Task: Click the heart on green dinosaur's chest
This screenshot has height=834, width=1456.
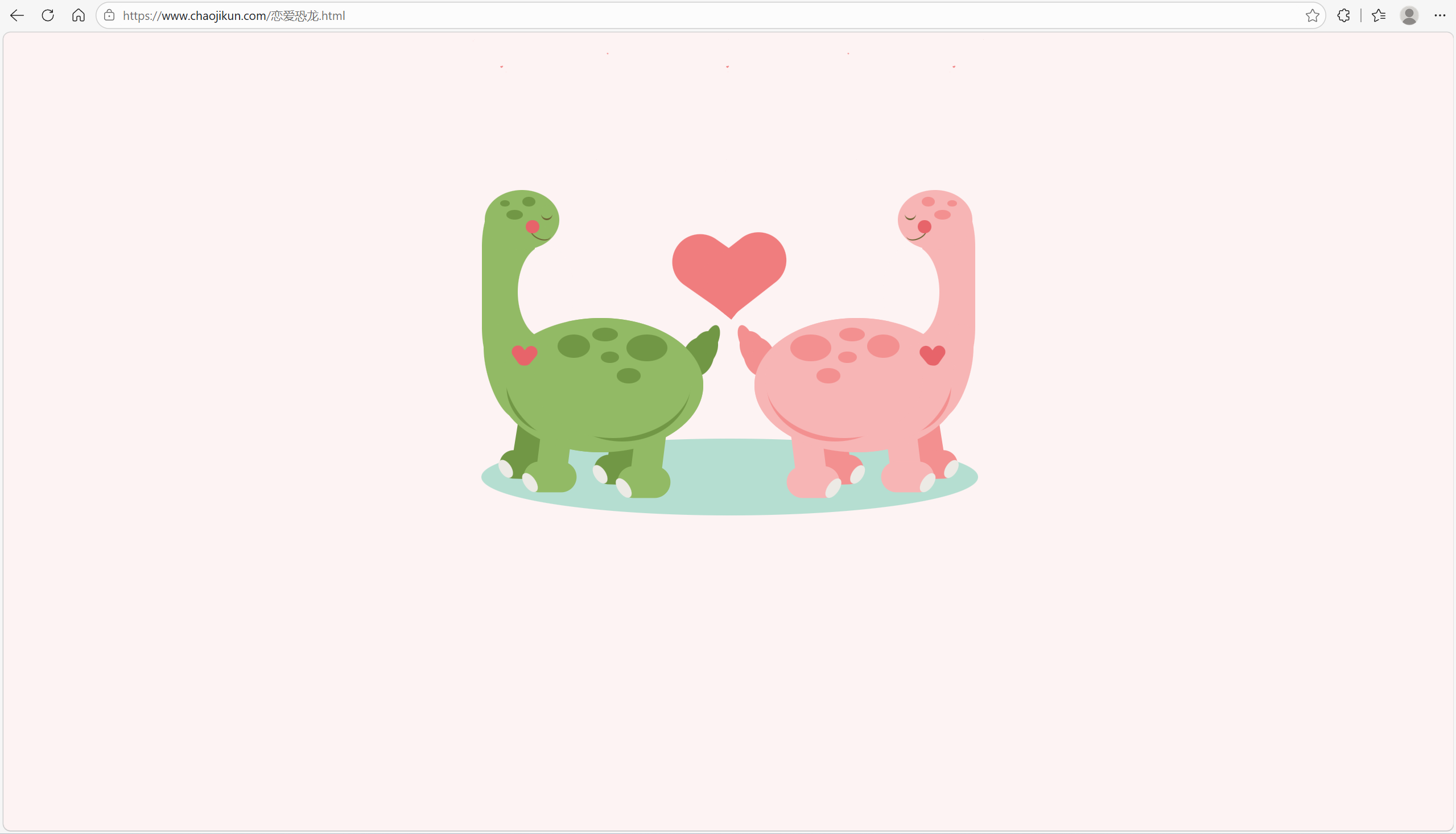Action: (x=524, y=354)
